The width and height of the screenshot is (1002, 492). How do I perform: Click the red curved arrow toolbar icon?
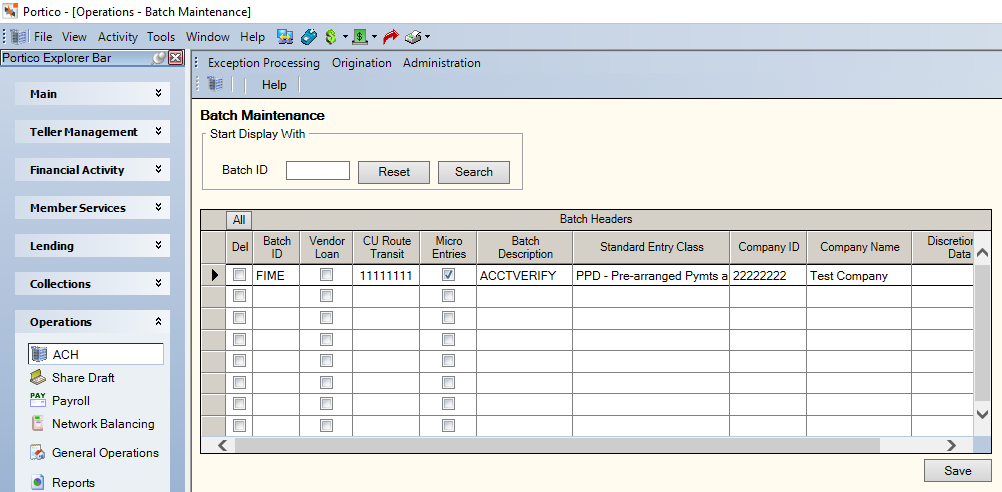(x=390, y=37)
